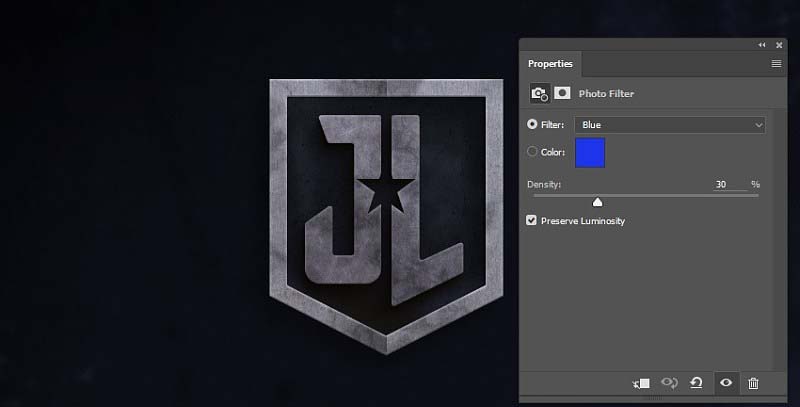The height and width of the screenshot is (407, 800).
Task: Open the Filter dropdown showing Blue
Action: 670,125
